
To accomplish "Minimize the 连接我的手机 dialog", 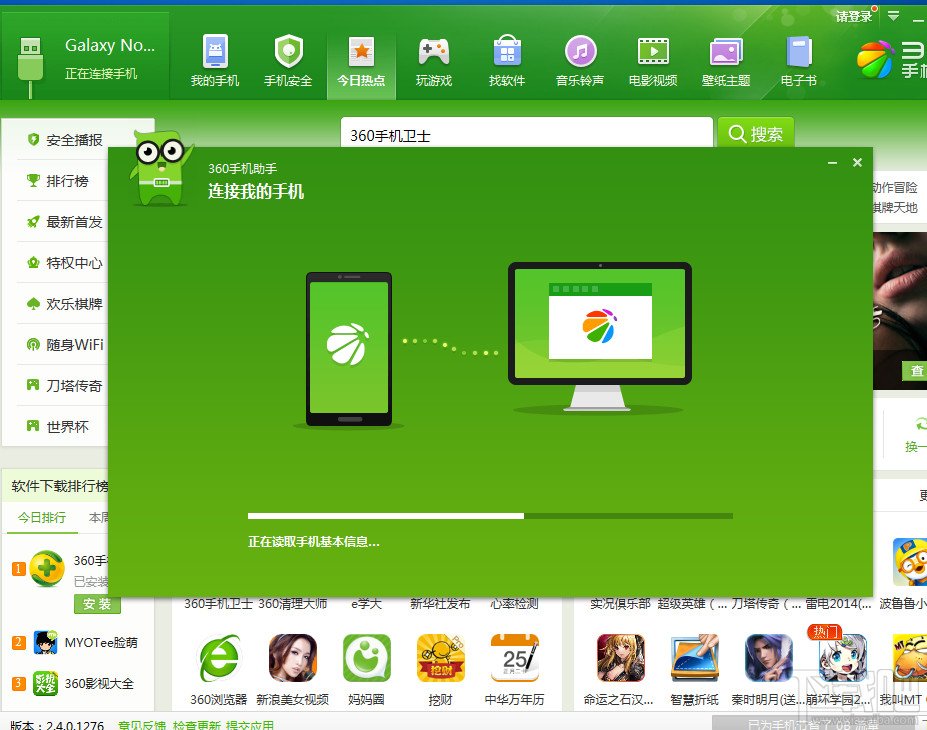I will pos(832,163).
